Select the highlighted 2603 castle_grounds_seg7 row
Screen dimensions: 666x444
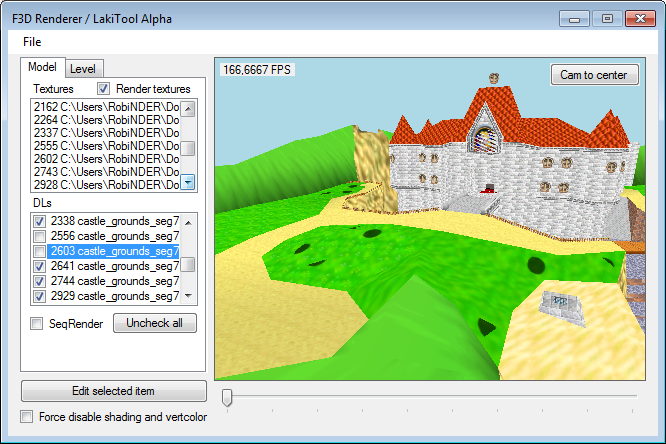point(114,251)
